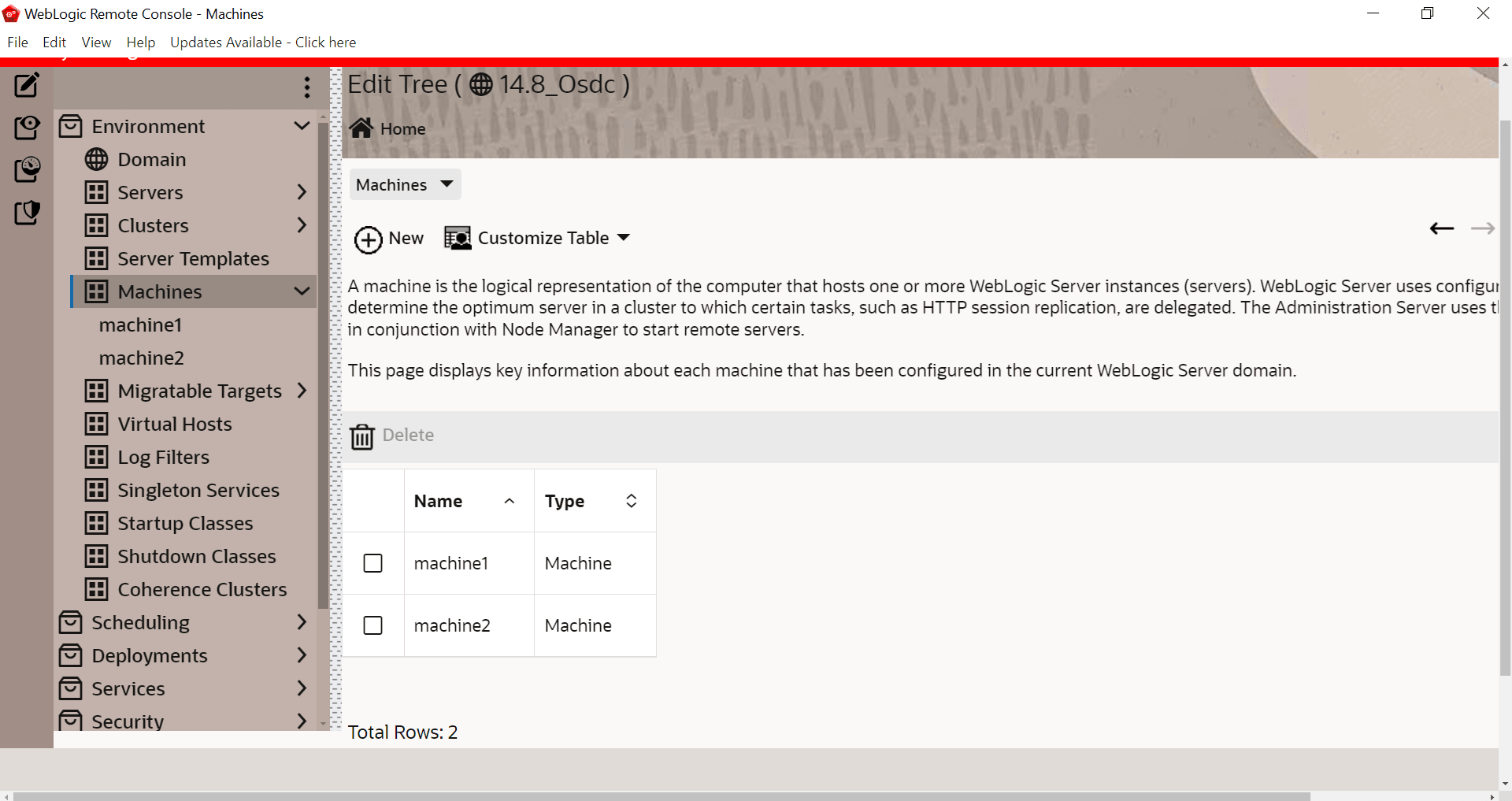Open the Customize Table dropdown arrow

[624, 238]
